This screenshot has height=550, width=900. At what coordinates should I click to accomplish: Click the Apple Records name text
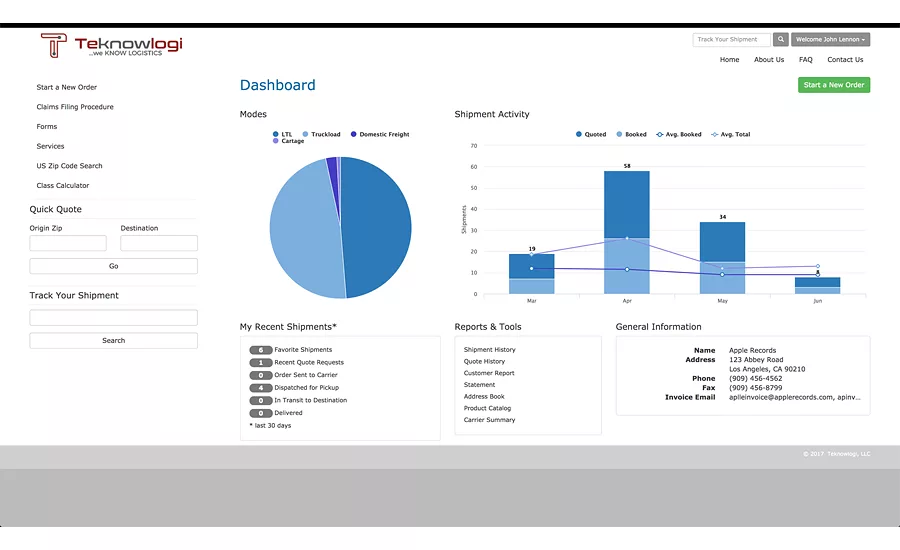(752, 350)
